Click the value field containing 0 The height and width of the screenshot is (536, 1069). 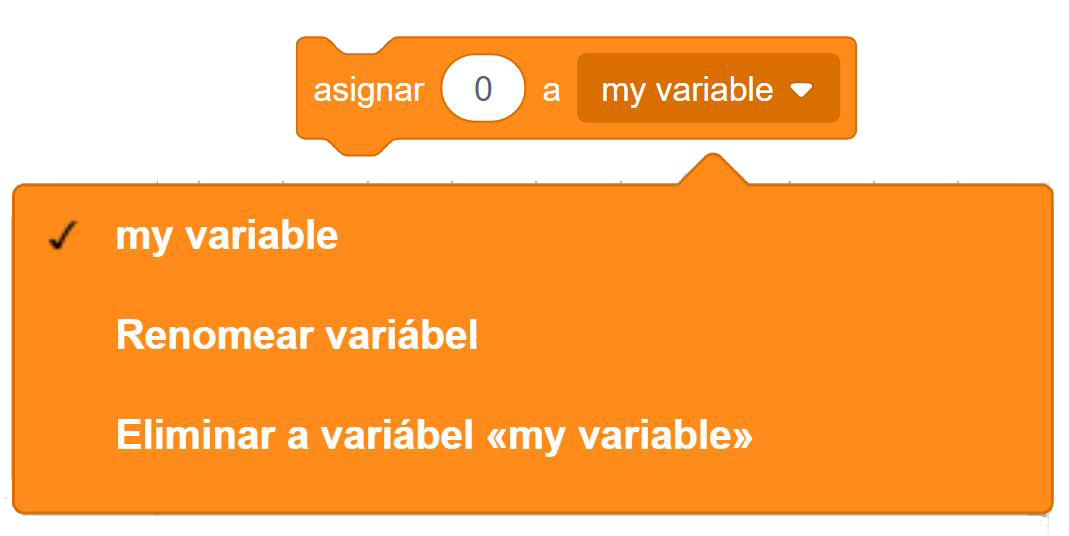[x=483, y=90]
